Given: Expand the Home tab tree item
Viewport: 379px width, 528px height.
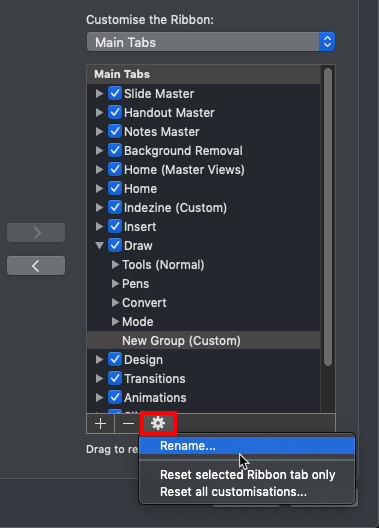Looking at the screenshot, I should 99,188.
